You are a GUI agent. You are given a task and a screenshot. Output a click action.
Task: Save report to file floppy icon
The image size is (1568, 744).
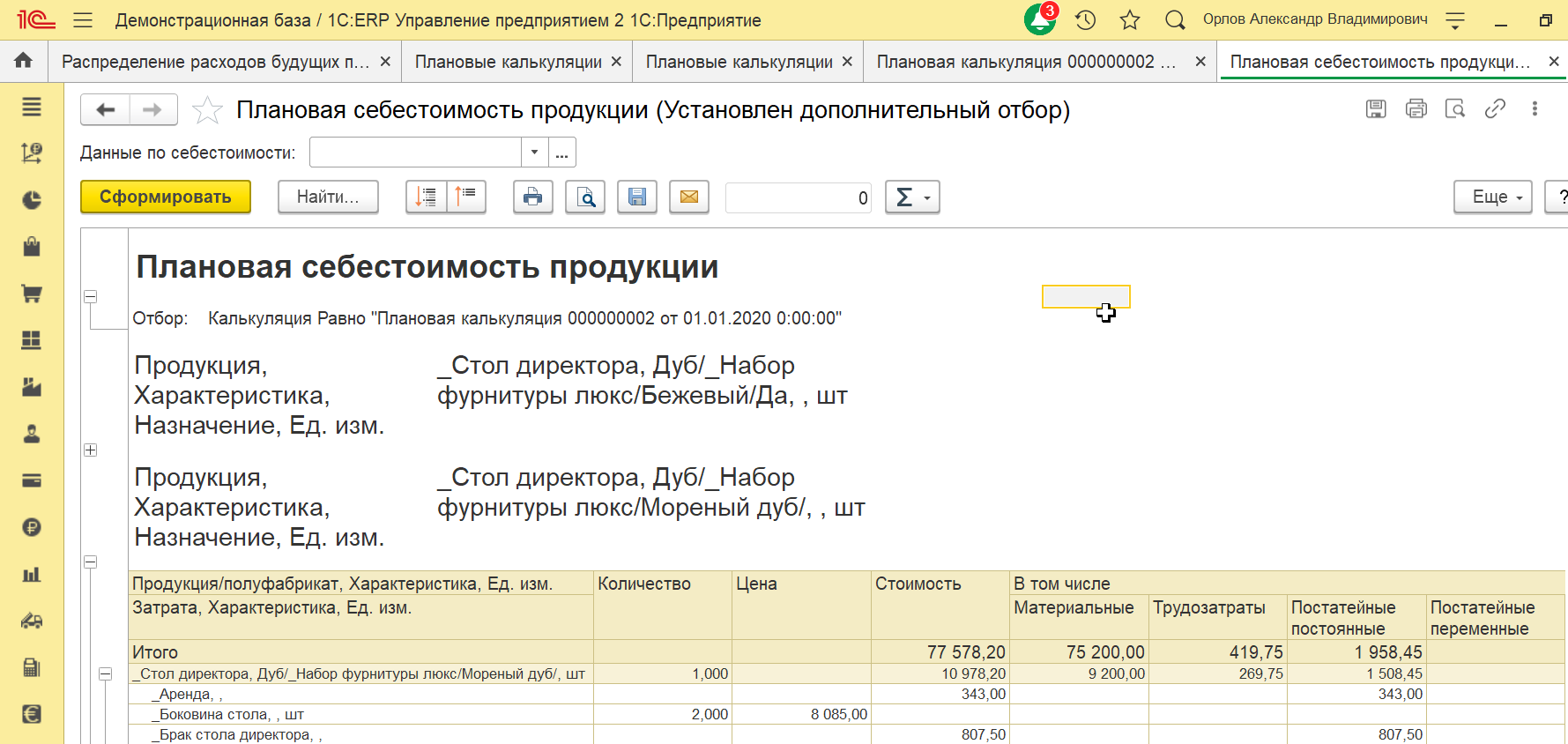tap(637, 197)
